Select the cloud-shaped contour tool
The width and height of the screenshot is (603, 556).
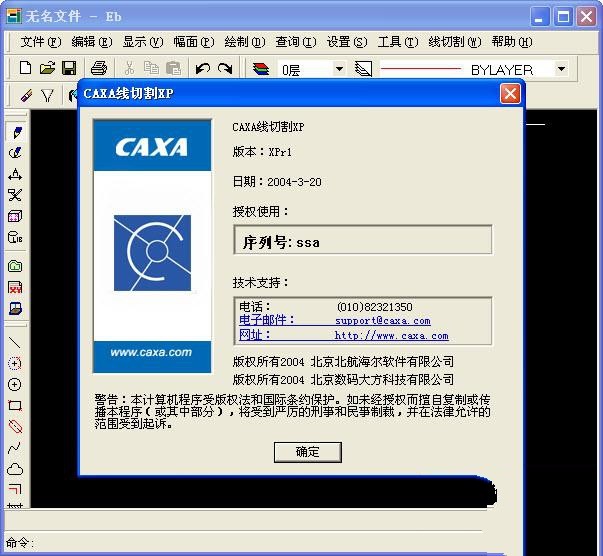(15, 469)
